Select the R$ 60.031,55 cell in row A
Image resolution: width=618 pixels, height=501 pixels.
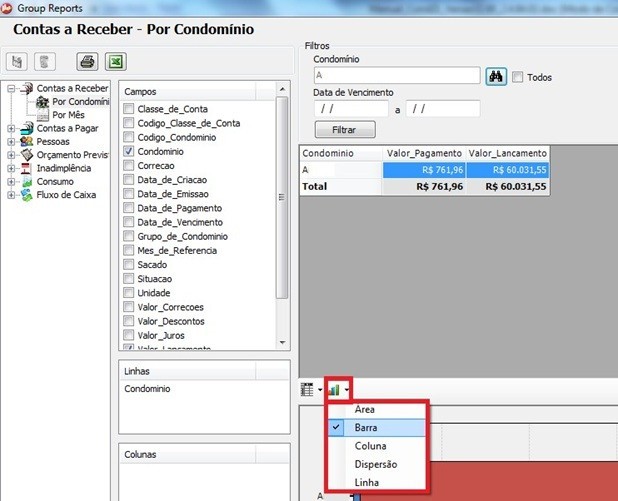508,170
